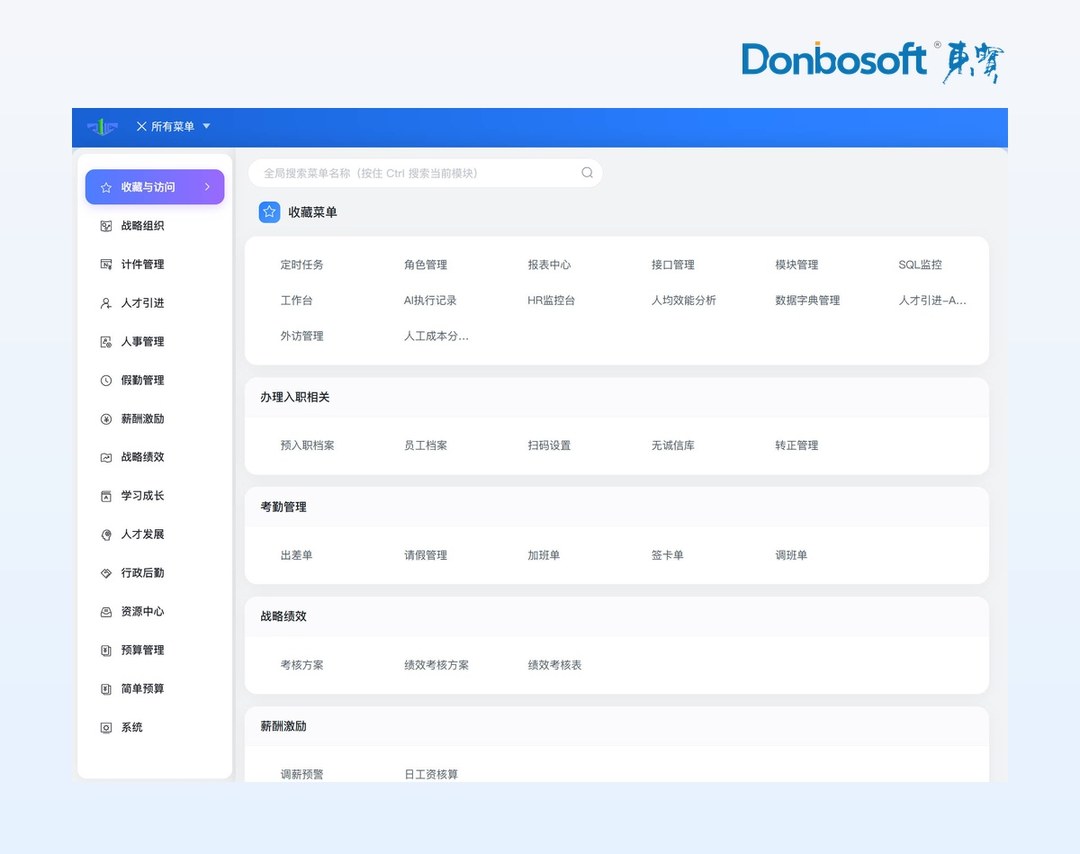
Task: Open 数据字典管理 from favorites
Action: pos(807,300)
